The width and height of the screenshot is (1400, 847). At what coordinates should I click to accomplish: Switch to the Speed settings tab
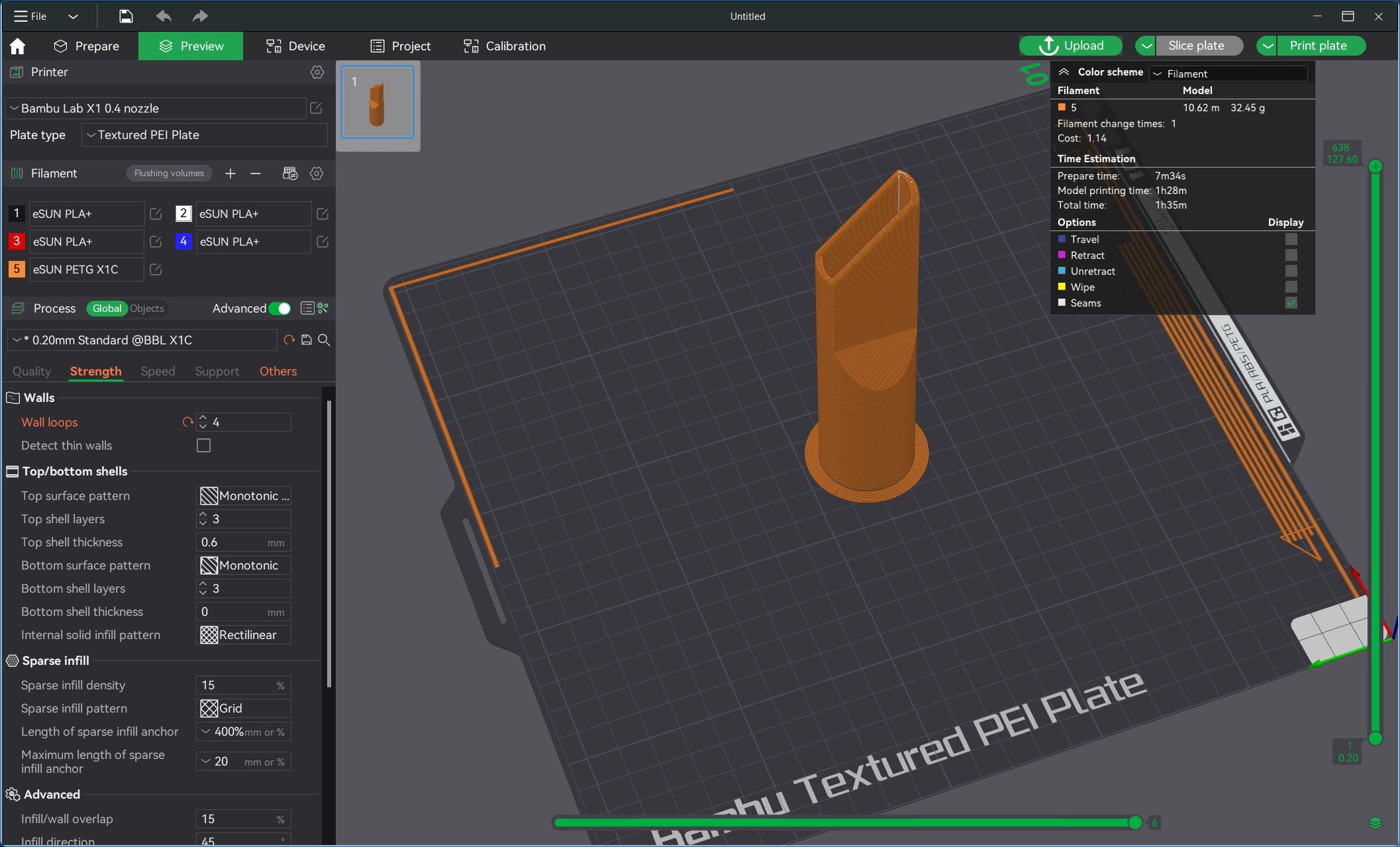[x=158, y=372]
